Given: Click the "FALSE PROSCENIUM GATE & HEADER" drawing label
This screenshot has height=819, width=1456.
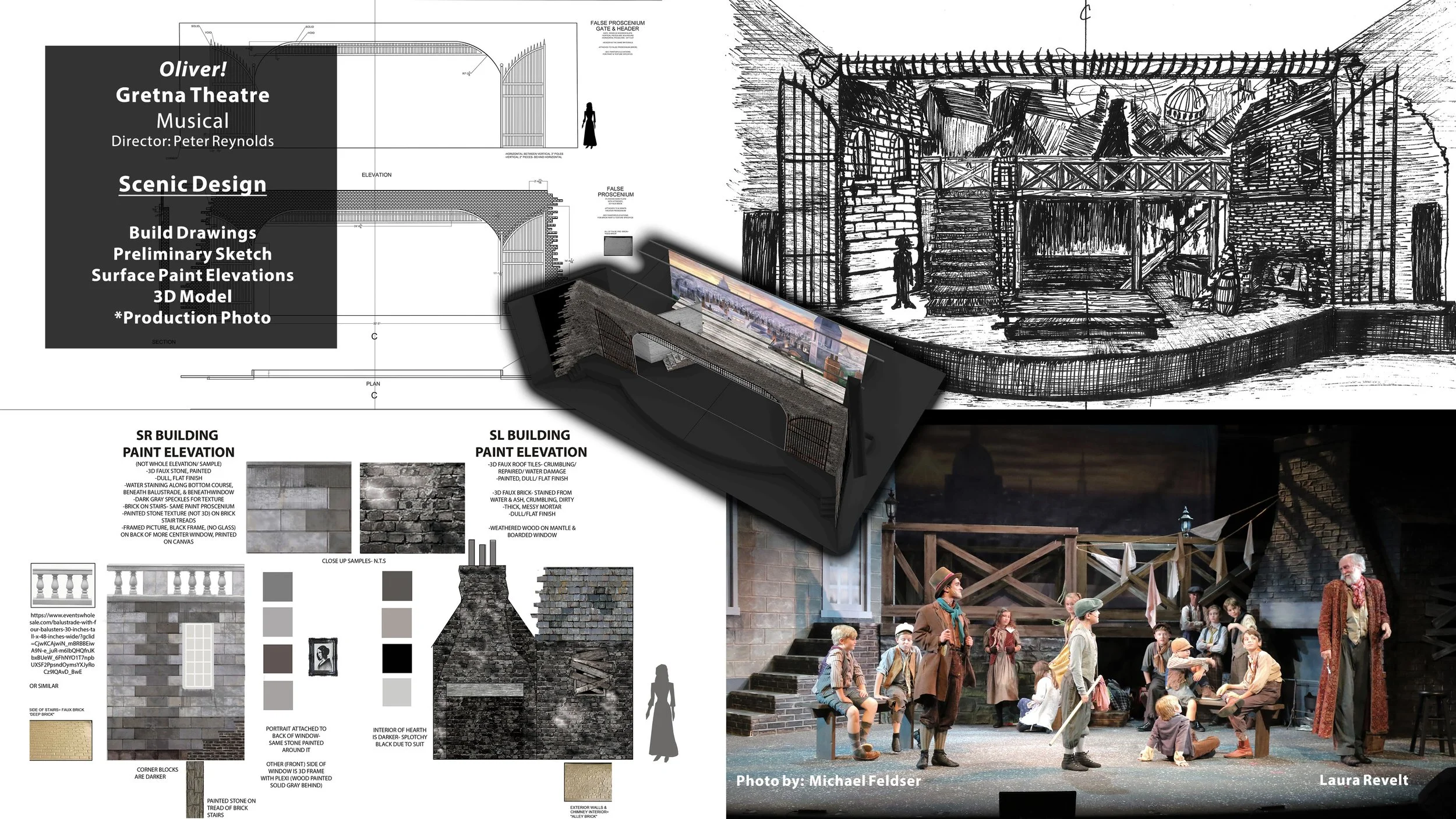Looking at the screenshot, I should coord(617,26).
